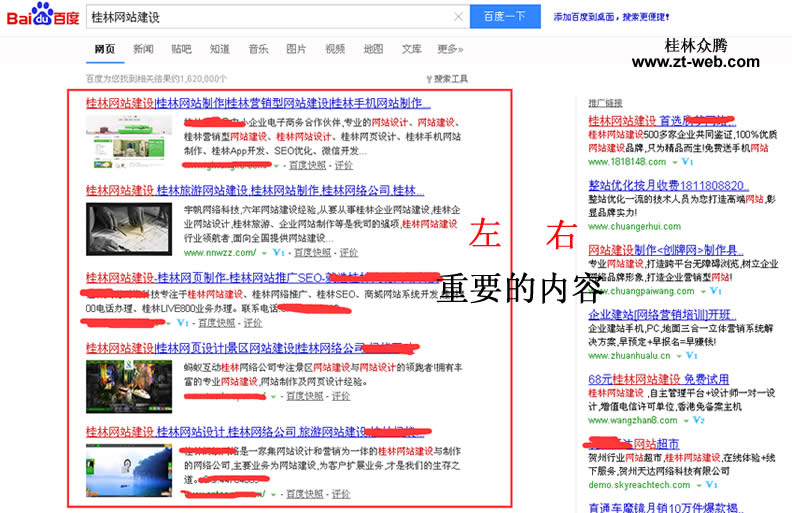Image resolution: width=792 pixels, height=513 pixels.
Task: Click V1 badge on the third result
Action: coord(183,323)
